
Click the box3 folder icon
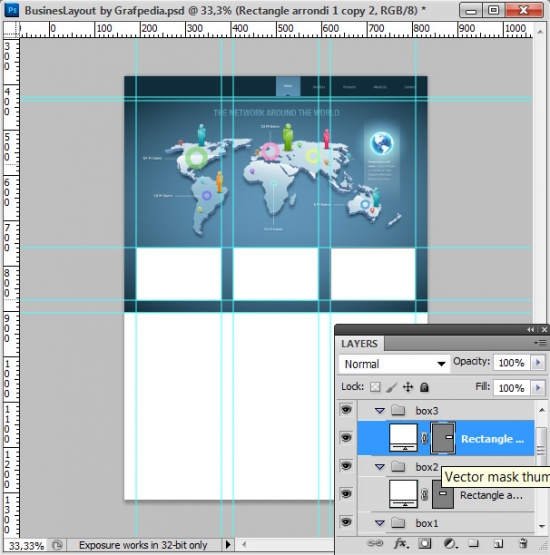398,411
